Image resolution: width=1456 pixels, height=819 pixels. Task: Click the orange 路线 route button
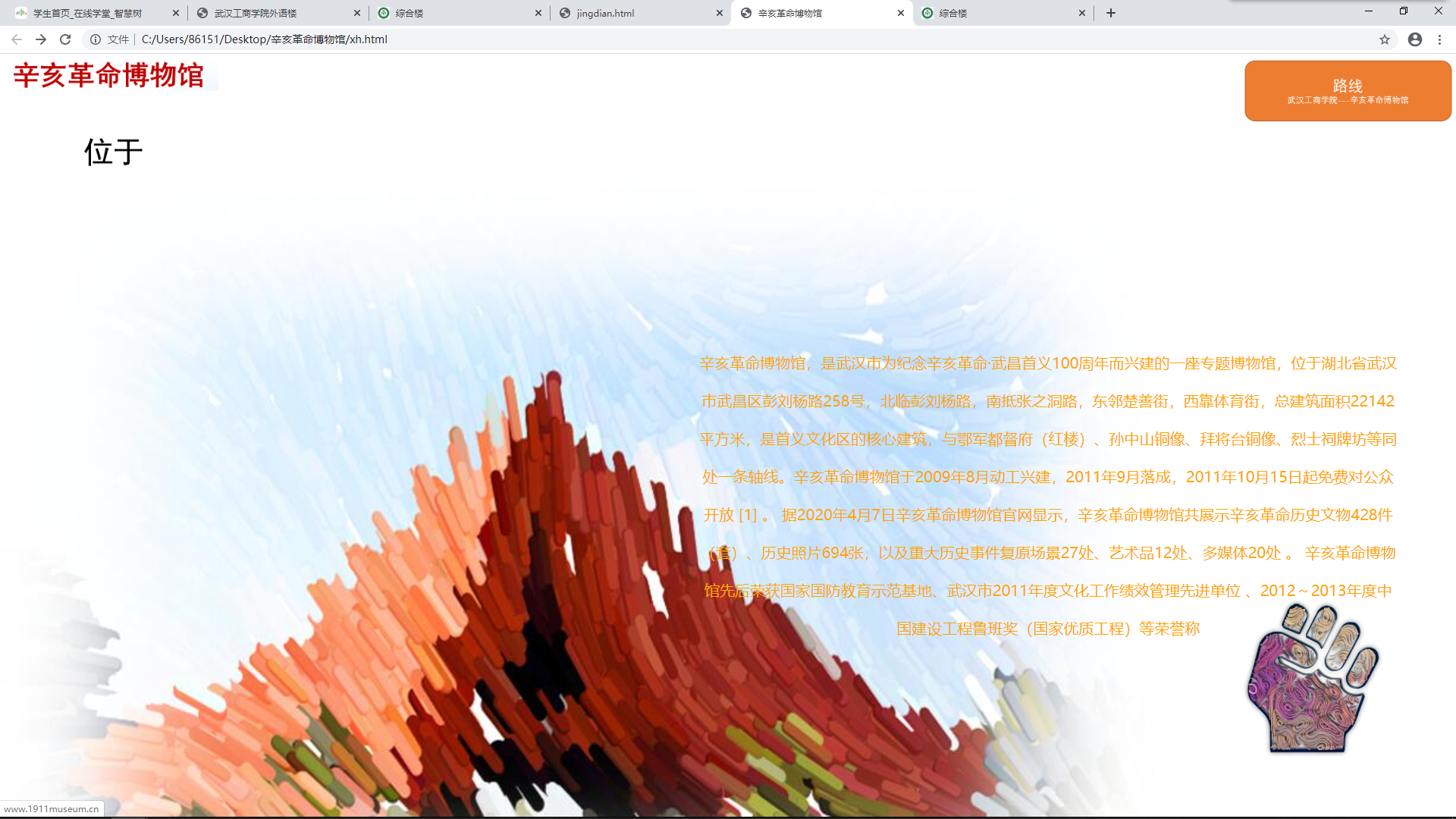click(x=1348, y=91)
